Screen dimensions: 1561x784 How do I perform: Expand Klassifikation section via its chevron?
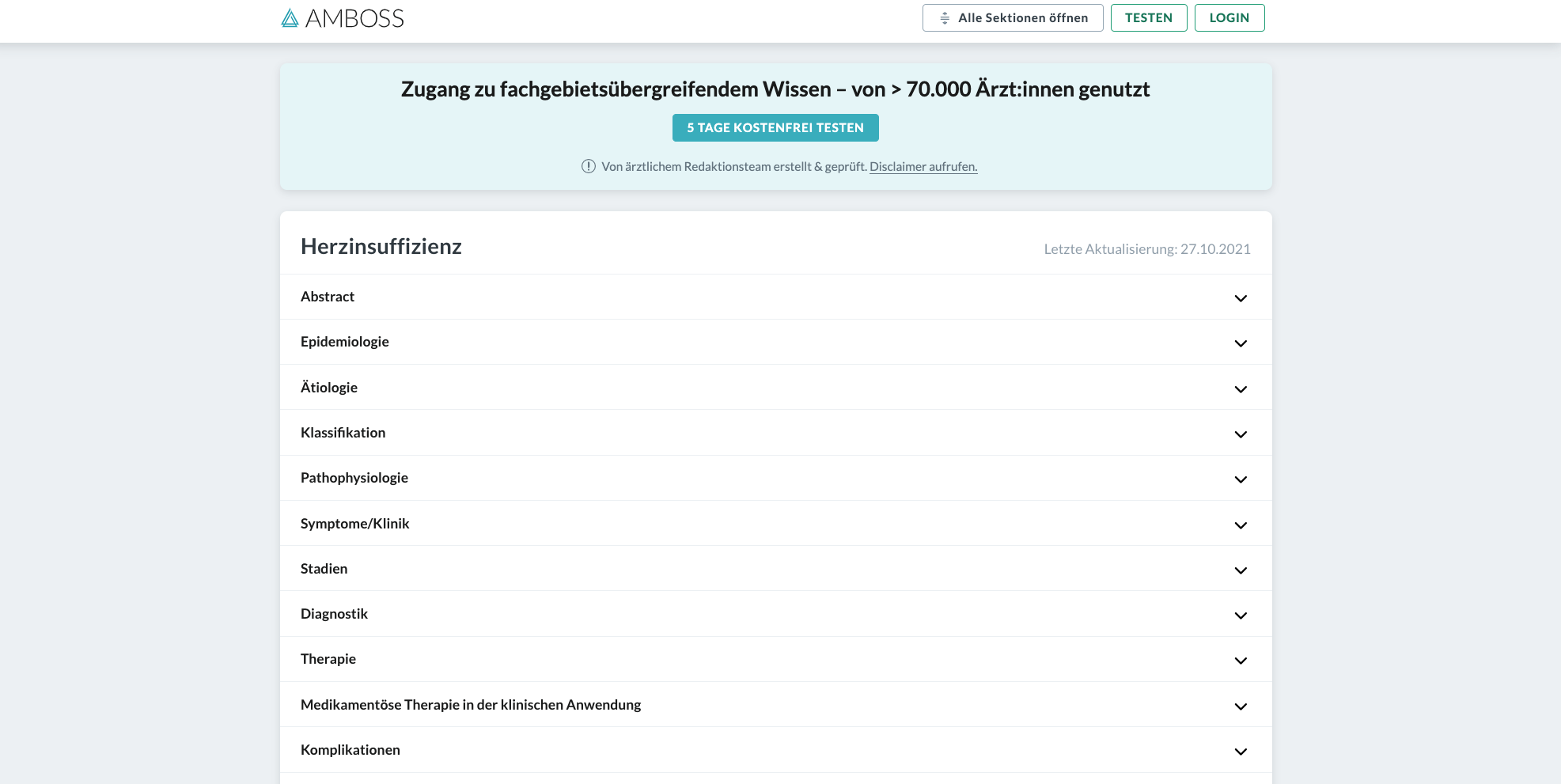[1241, 434]
